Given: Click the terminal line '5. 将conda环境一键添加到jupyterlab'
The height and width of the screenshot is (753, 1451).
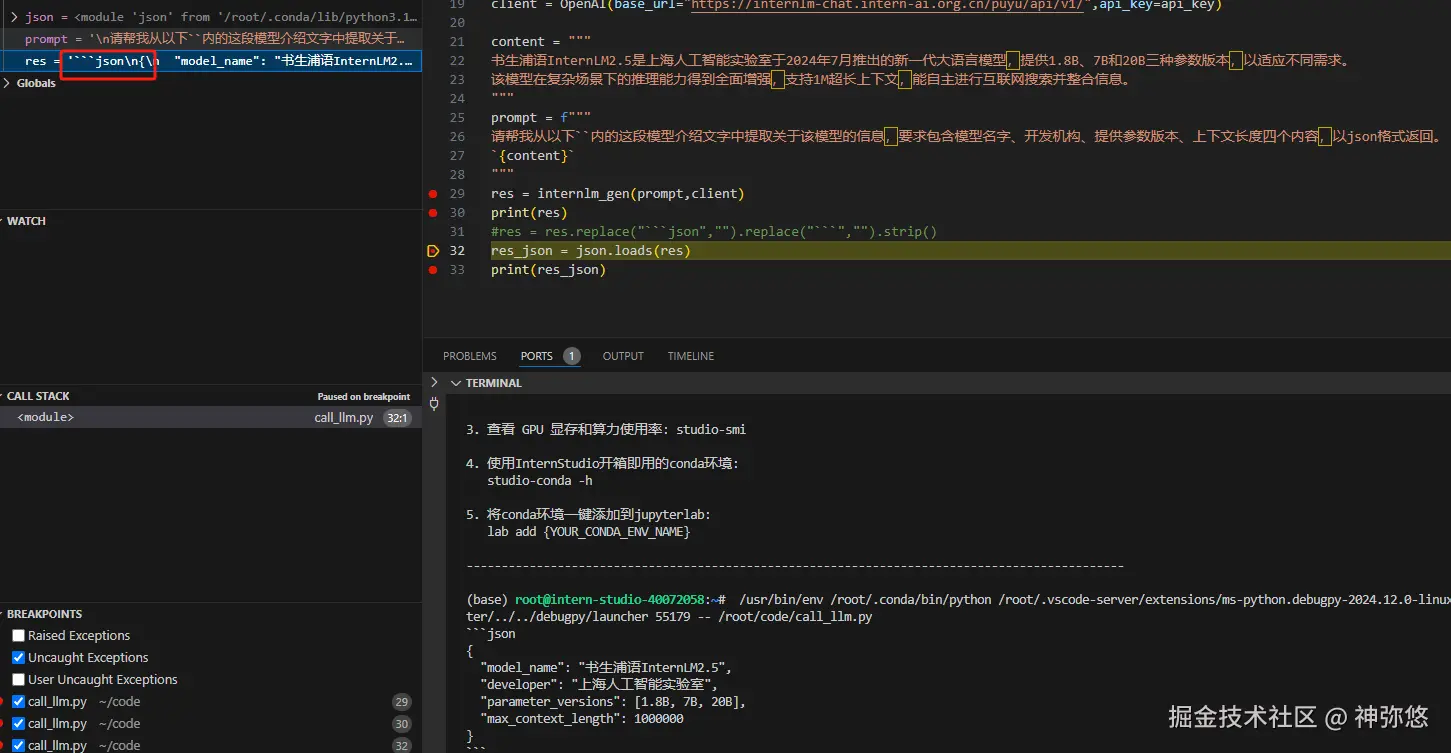Looking at the screenshot, I should coord(588,515).
